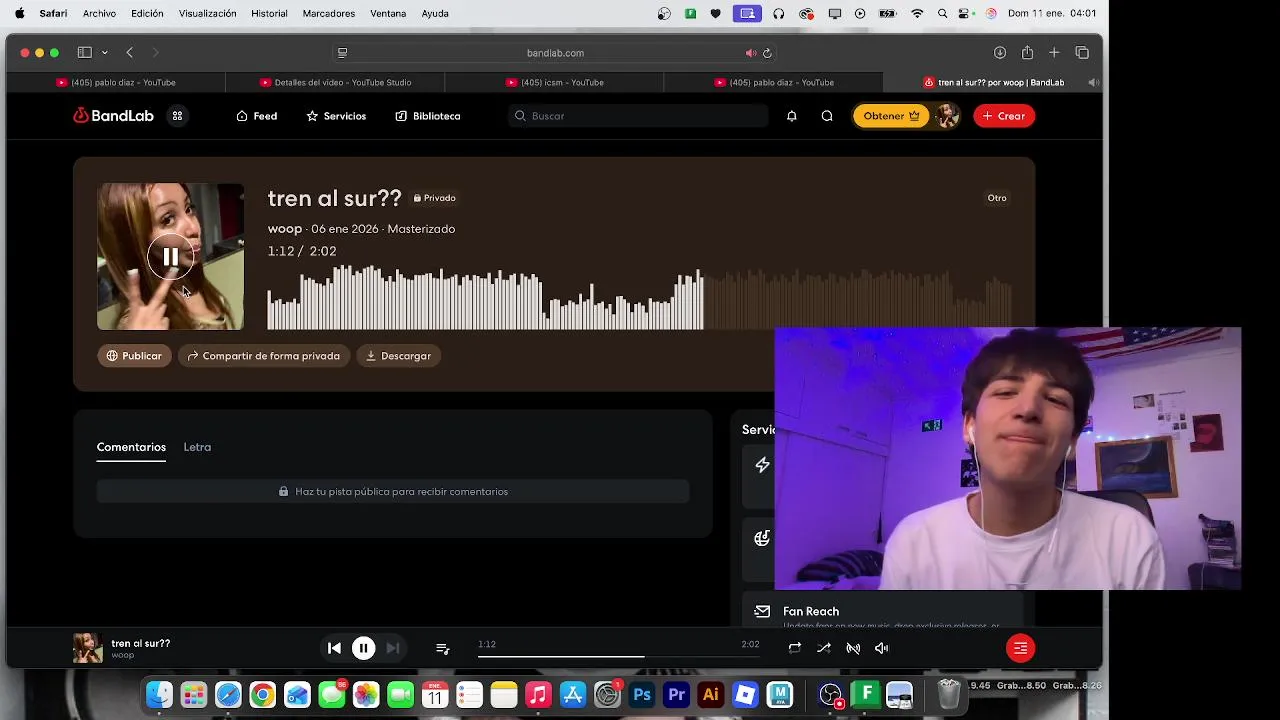
Task: Toggle shuffle in the player bar
Action: click(x=824, y=648)
